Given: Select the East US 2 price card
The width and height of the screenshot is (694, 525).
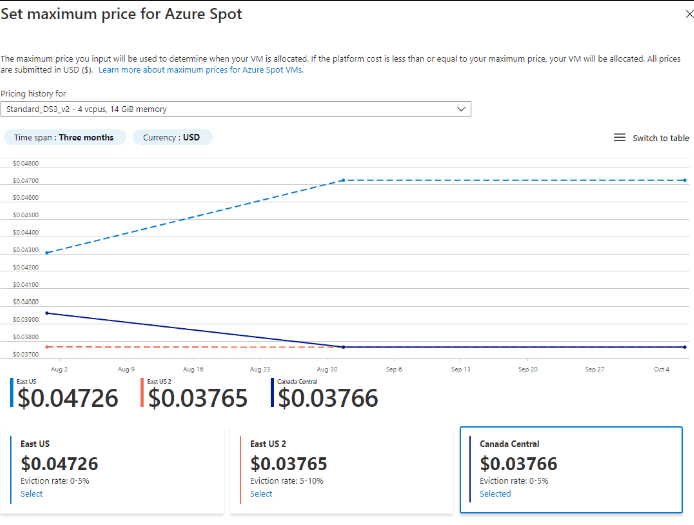Looking at the screenshot, I should click(x=343, y=470).
